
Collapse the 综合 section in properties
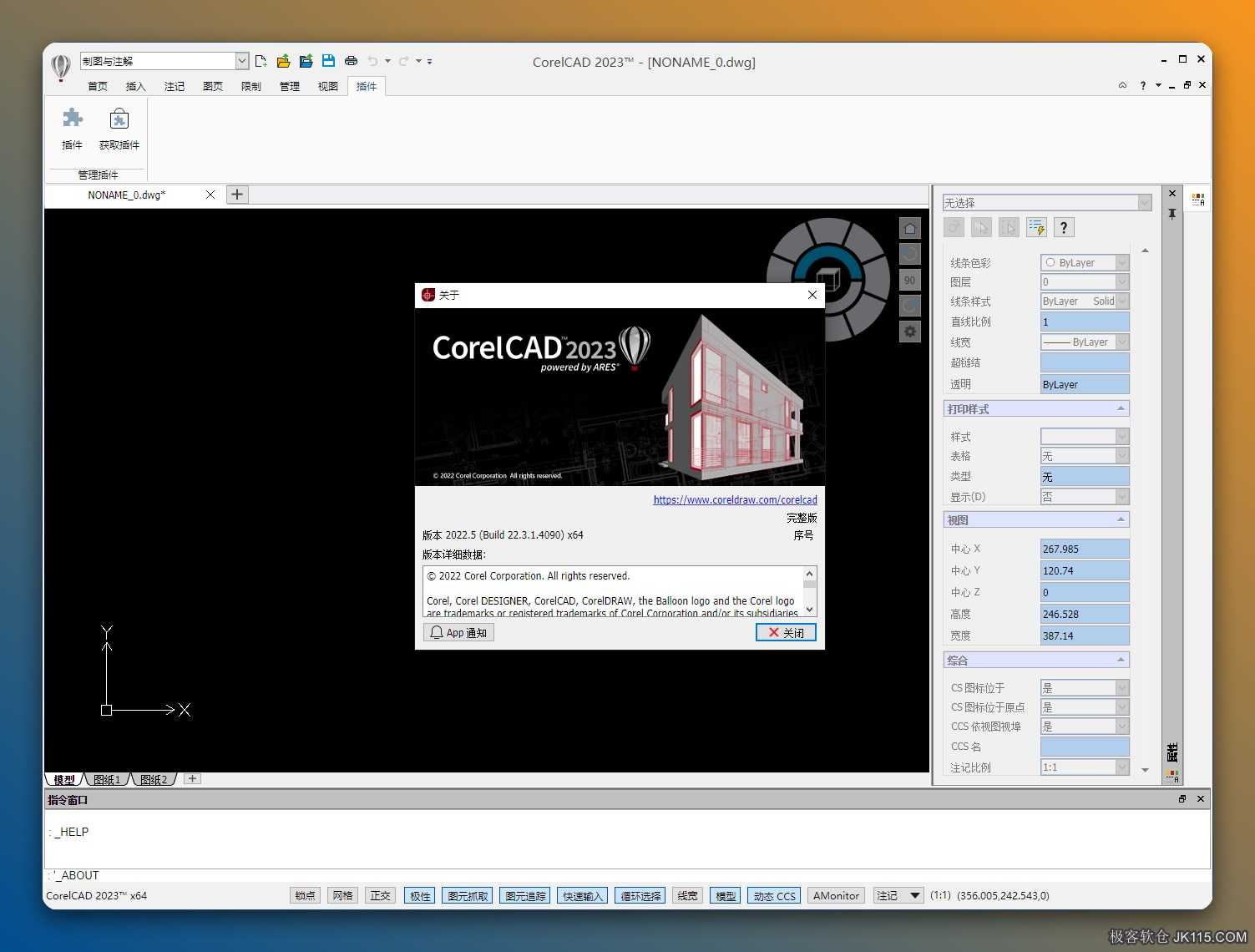(1121, 660)
